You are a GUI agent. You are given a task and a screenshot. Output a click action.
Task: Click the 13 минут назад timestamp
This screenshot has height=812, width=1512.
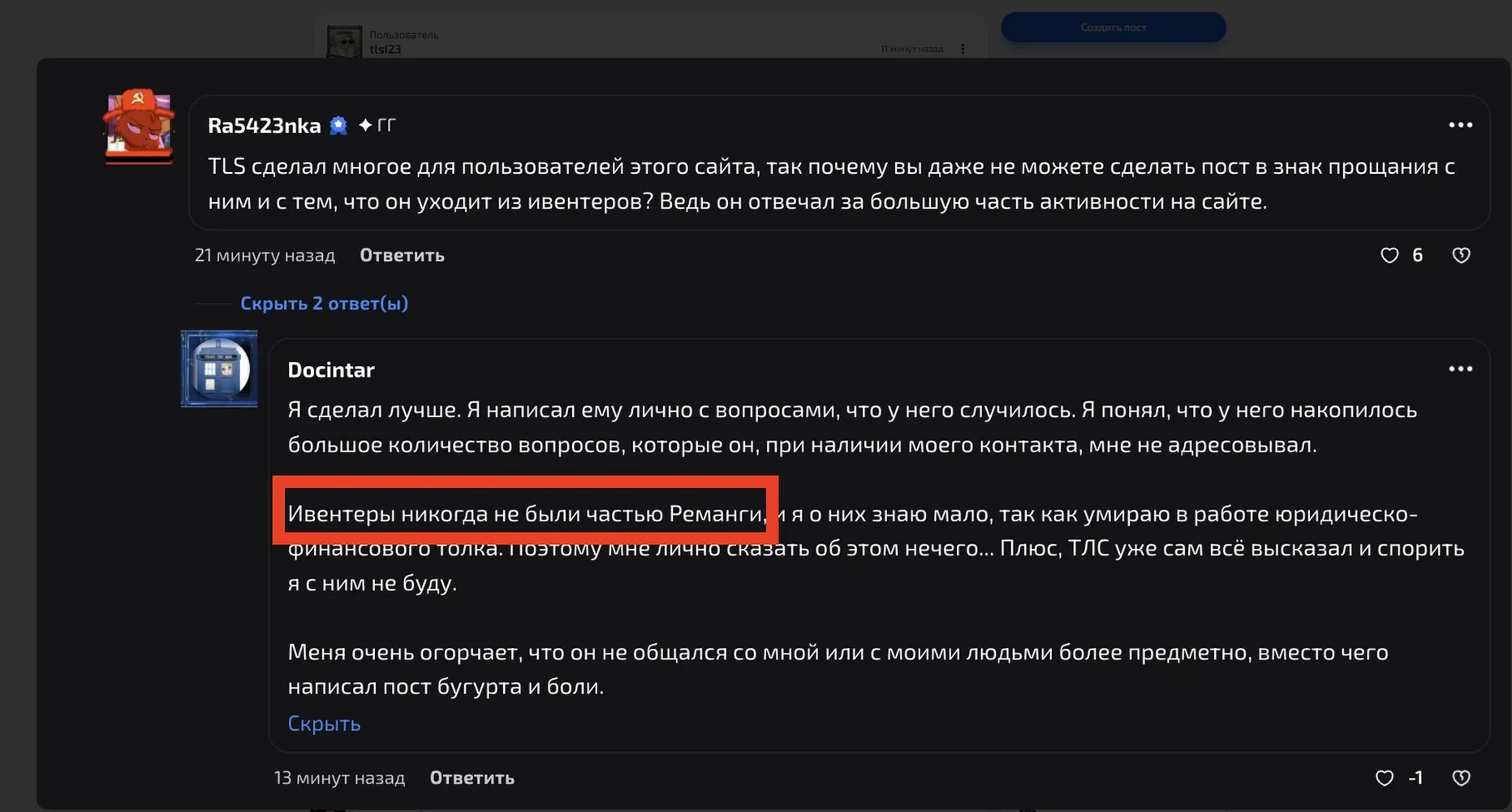tap(339, 778)
